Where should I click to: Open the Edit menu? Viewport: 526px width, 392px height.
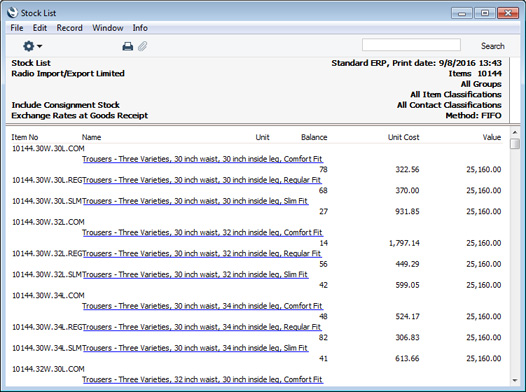click(x=40, y=28)
